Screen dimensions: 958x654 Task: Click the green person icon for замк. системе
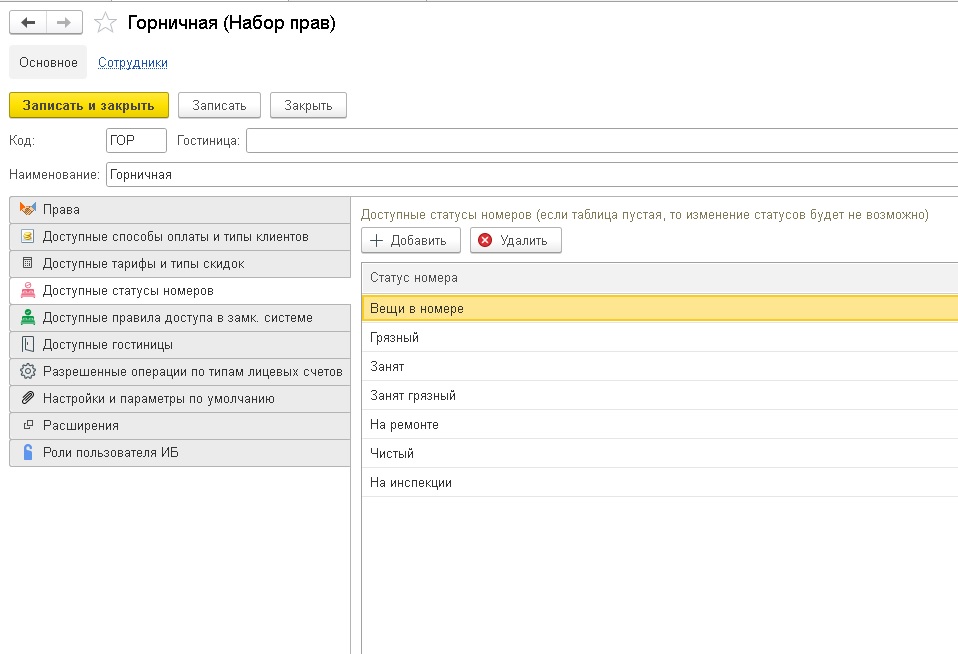pos(28,318)
